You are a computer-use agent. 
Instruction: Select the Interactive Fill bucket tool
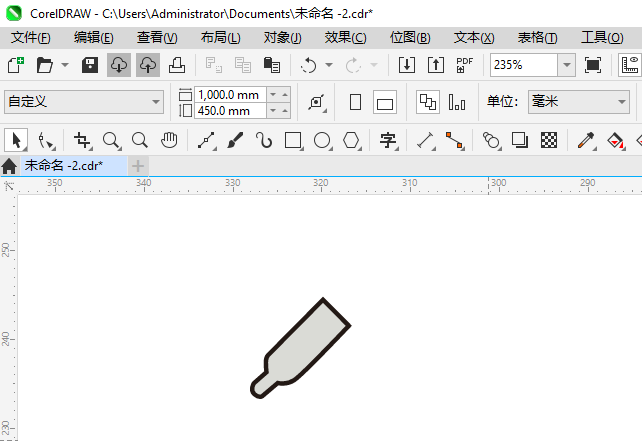click(x=615, y=140)
